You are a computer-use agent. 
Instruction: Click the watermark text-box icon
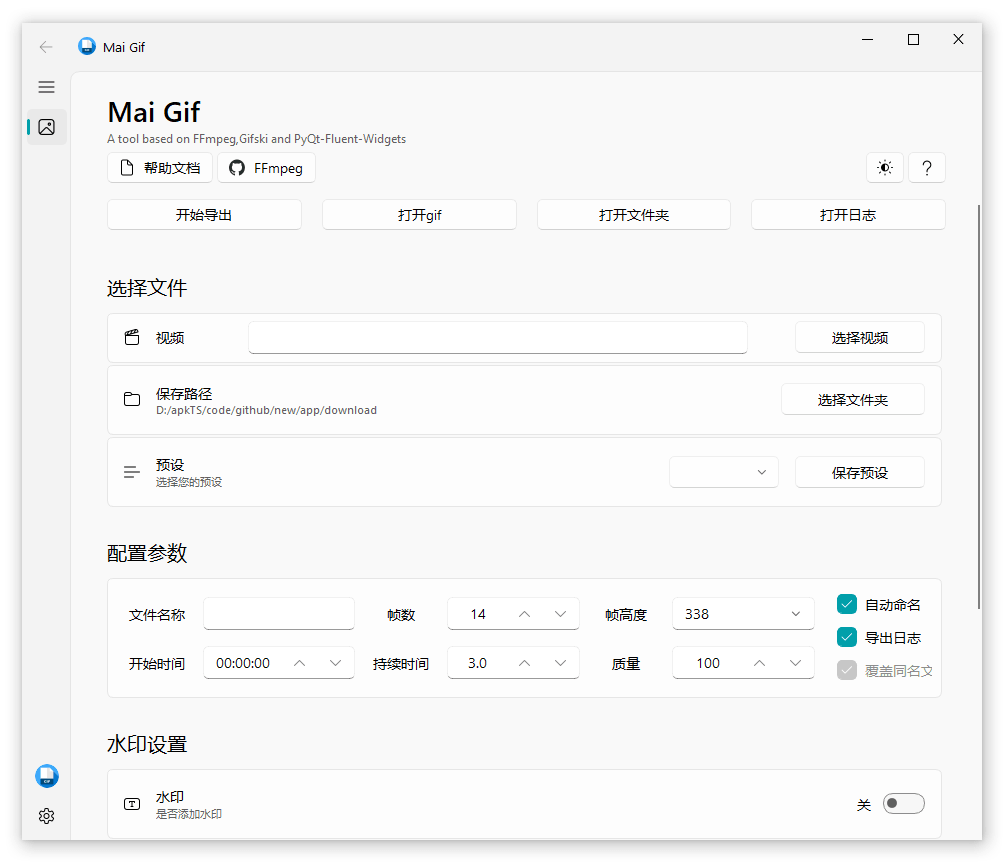point(132,804)
